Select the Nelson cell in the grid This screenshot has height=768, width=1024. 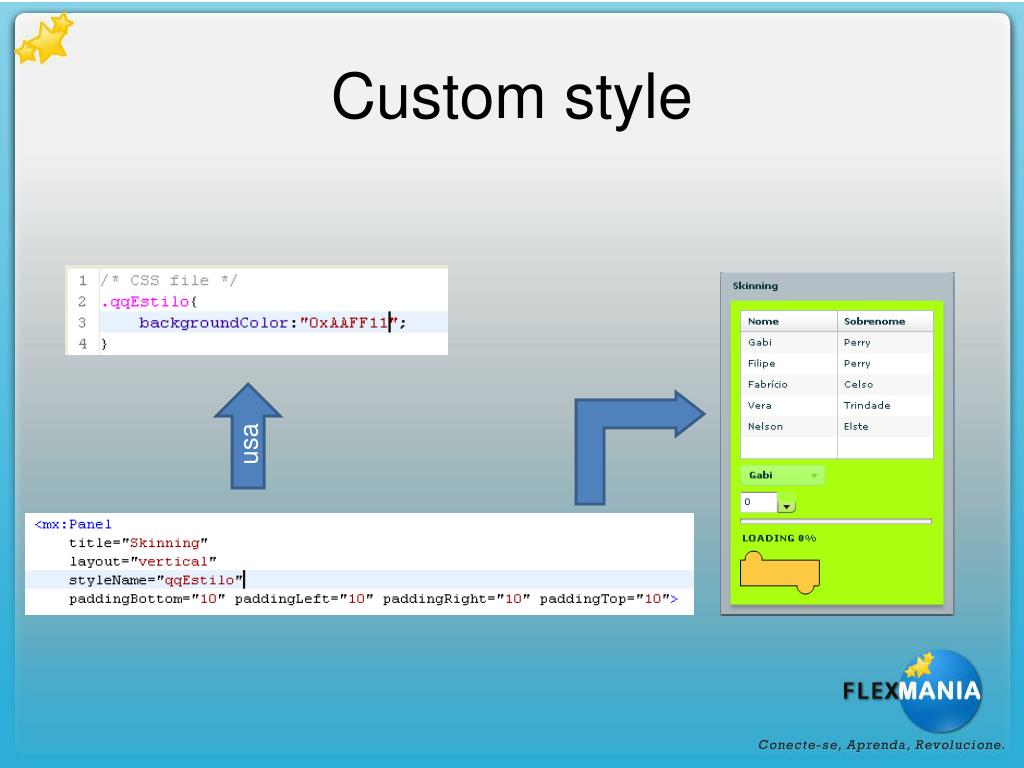[789, 426]
